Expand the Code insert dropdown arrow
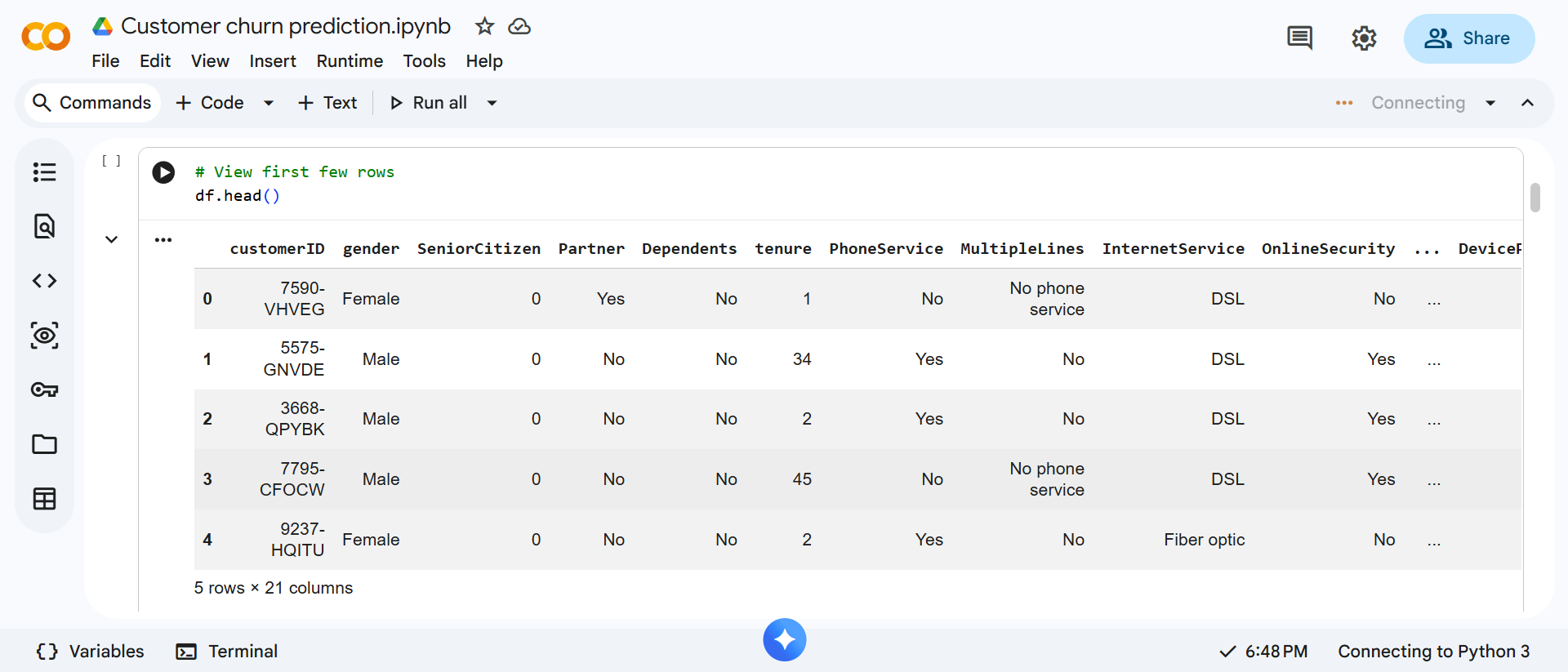 pos(268,103)
